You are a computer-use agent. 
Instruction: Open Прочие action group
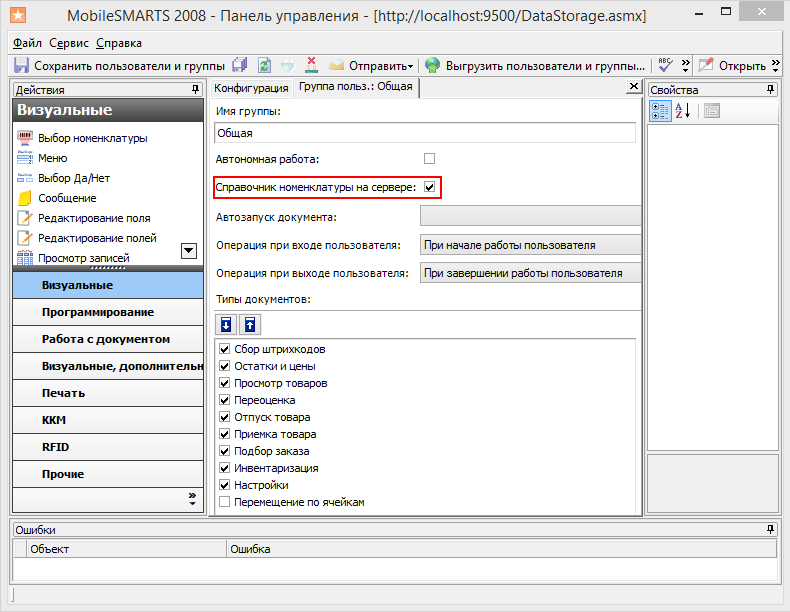[x=108, y=474]
